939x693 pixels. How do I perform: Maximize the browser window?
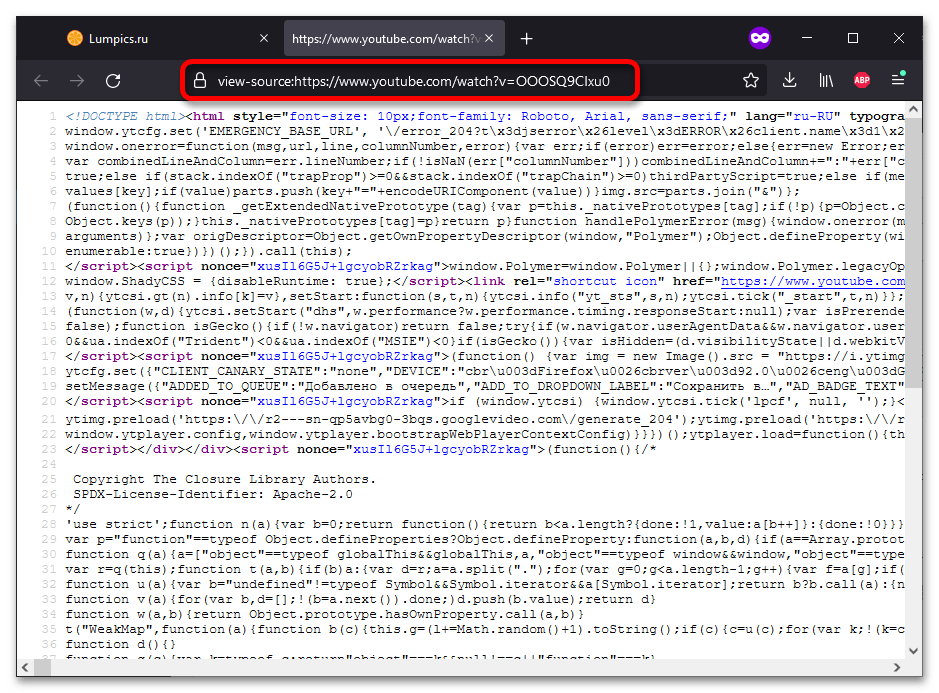tap(853, 38)
